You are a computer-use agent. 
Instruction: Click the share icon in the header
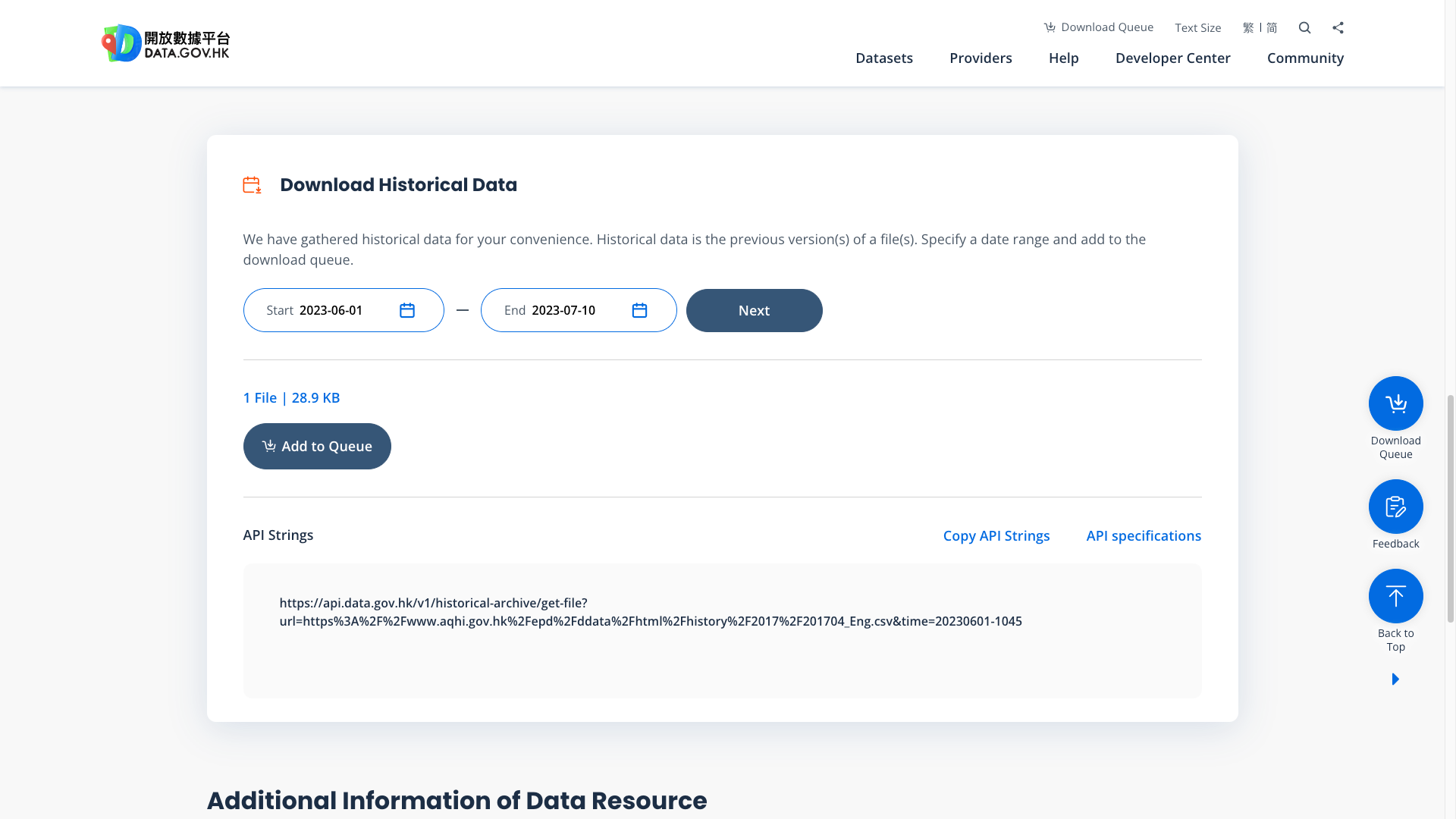[1338, 27]
